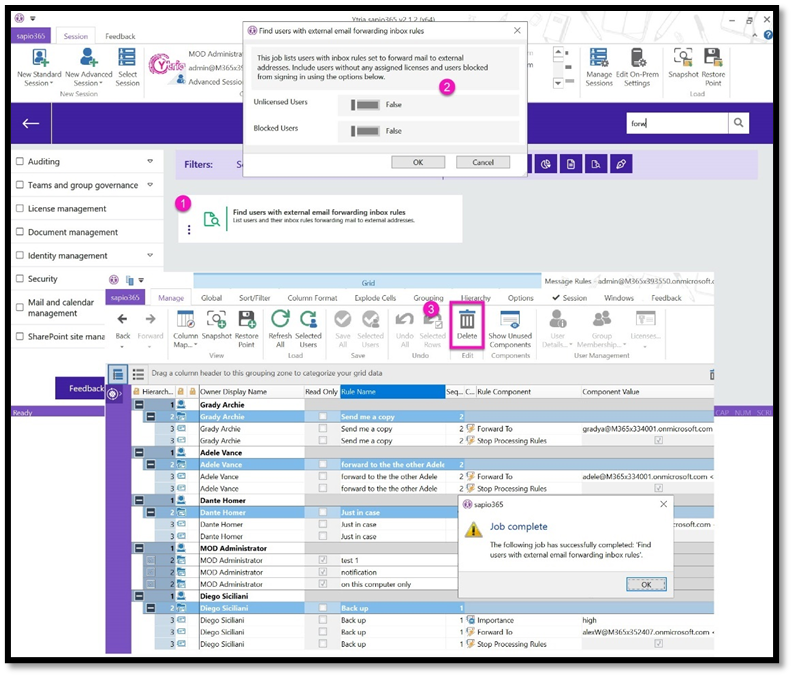Viewport: 792px width, 676px height.
Task: Check the Auditing category checkbox
Action: 20,161
